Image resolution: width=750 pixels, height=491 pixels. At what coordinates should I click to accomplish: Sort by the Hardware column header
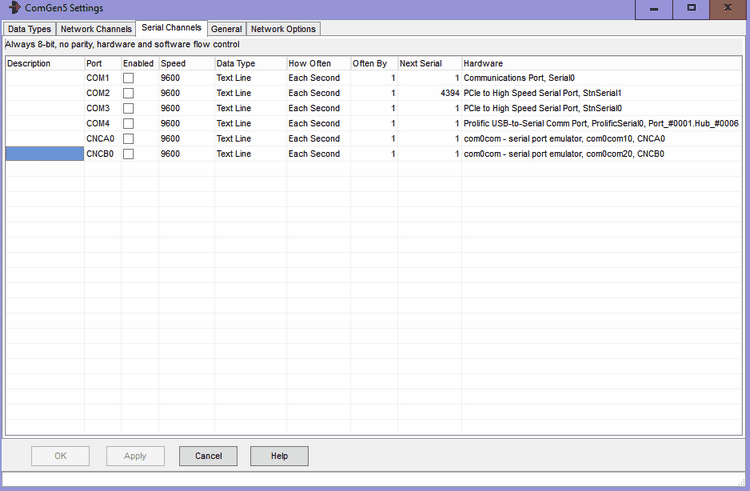pyautogui.click(x=600, y=63)
